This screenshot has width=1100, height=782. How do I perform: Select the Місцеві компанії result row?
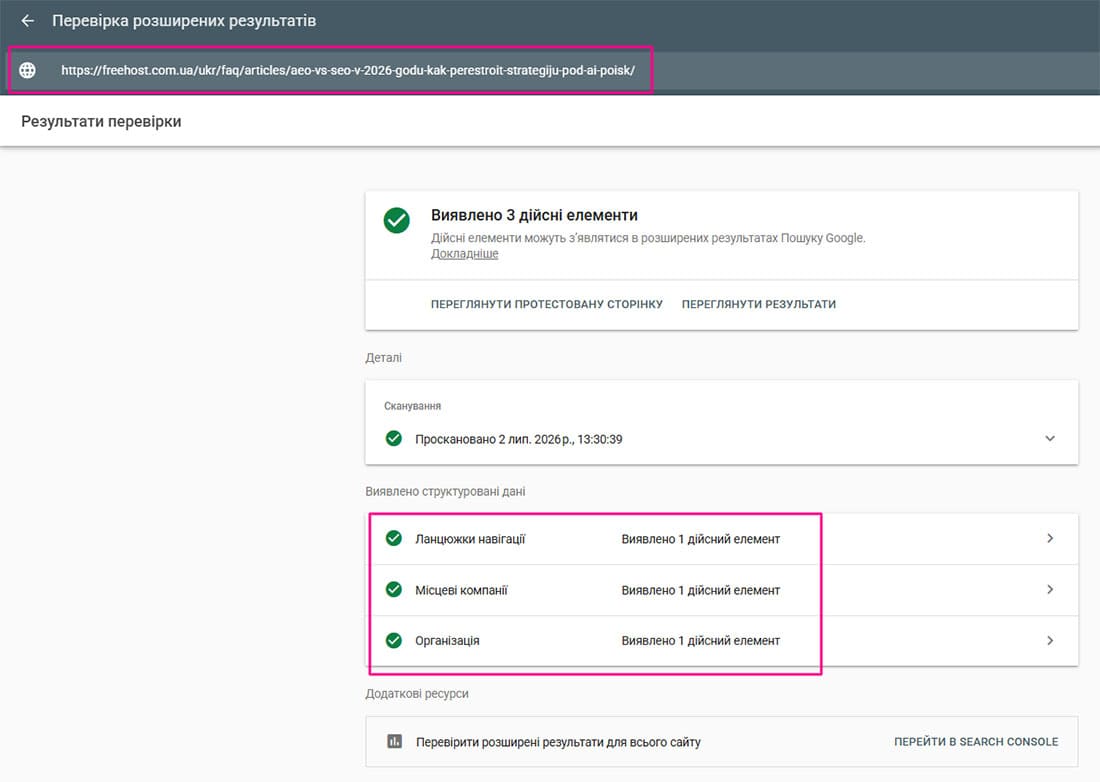(722, 590)
